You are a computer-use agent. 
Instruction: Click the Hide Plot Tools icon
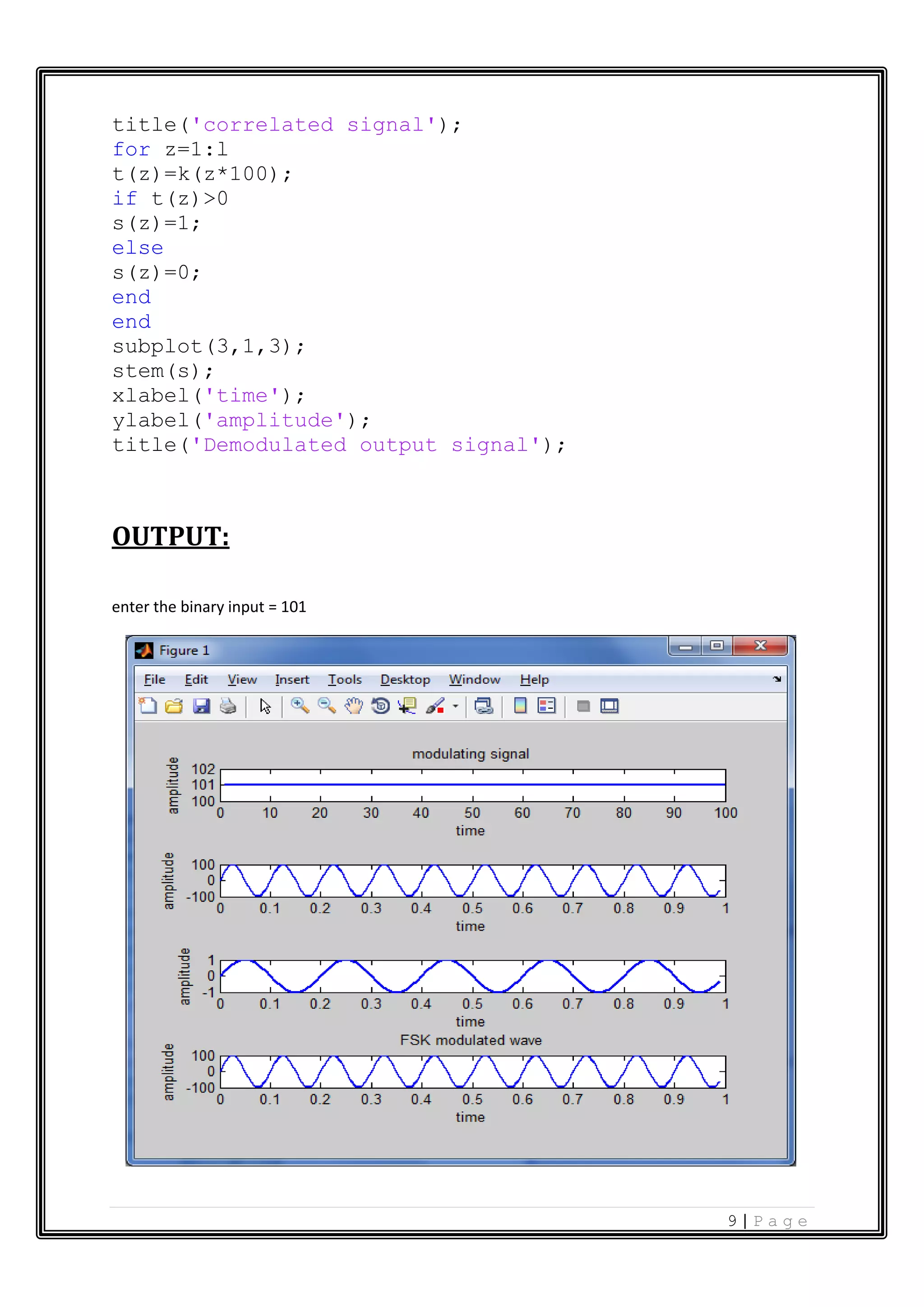click(583, 706)
